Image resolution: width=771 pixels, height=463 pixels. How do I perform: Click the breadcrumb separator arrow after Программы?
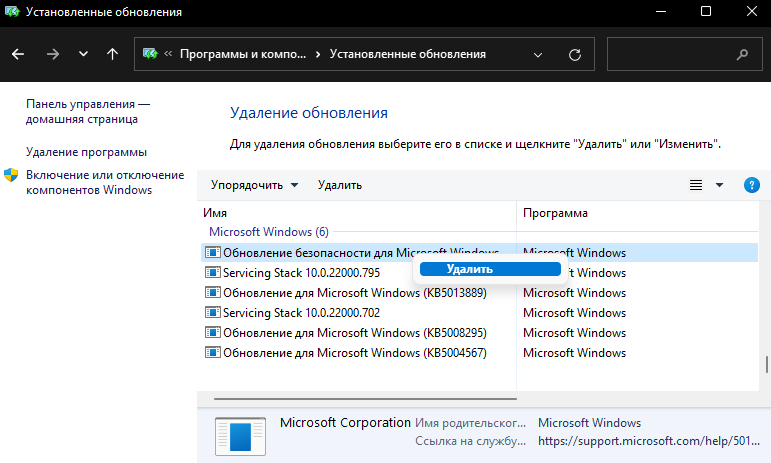318,54
